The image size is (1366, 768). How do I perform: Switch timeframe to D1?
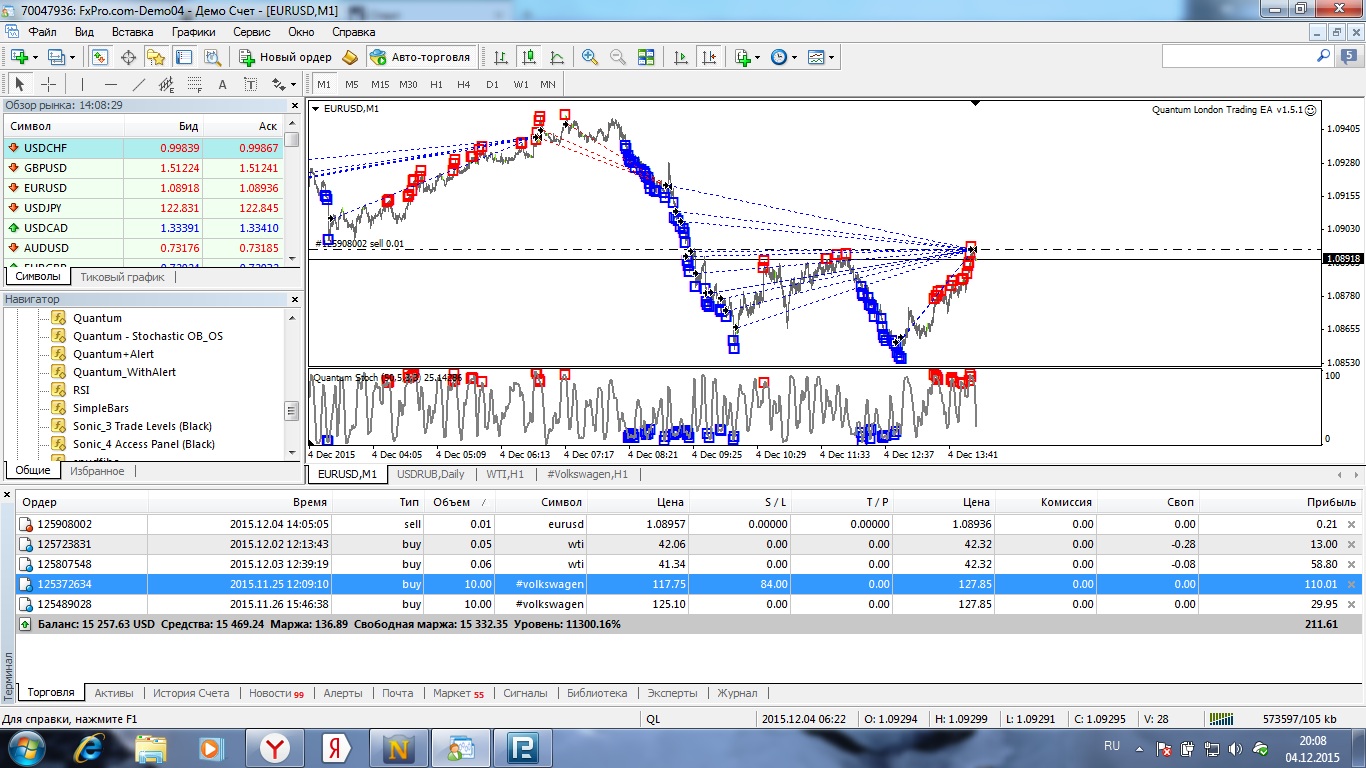point(492,84)
